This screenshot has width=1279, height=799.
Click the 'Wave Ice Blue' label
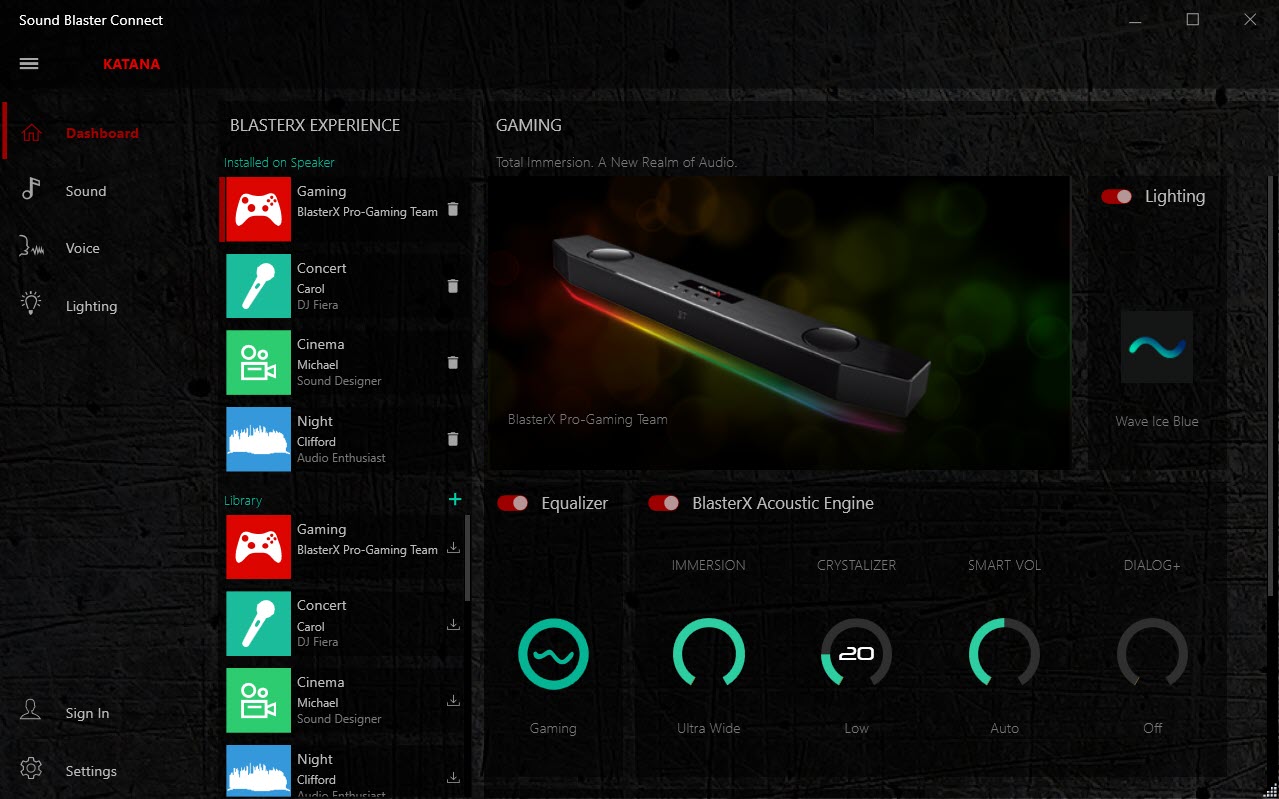1157,421
